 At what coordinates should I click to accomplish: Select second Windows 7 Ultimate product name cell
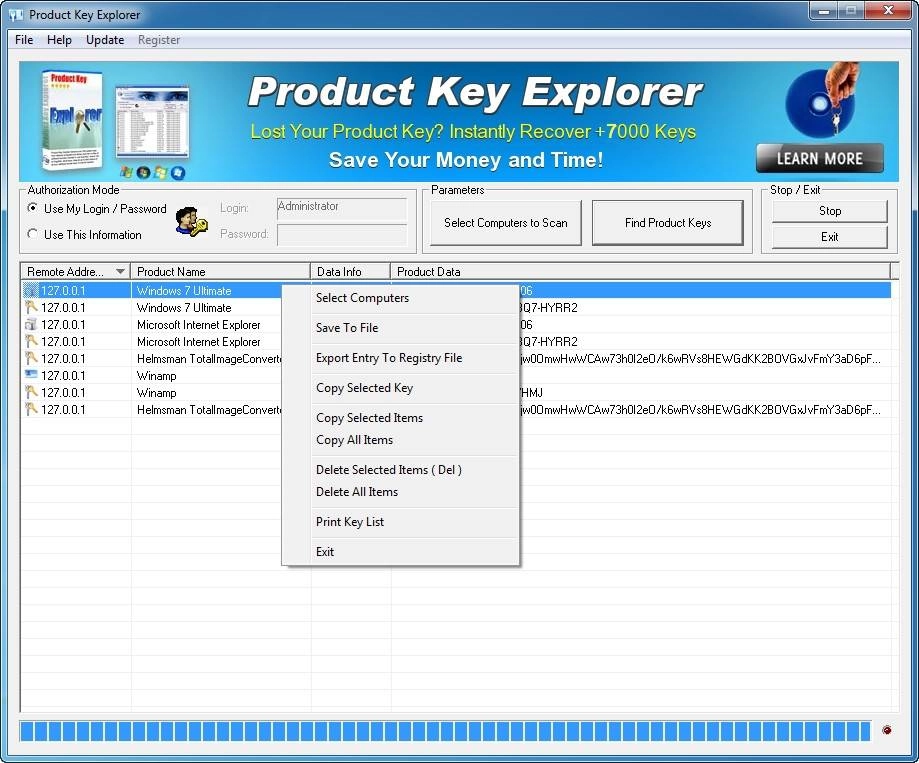pyautogui.click(x=184, y=308)
